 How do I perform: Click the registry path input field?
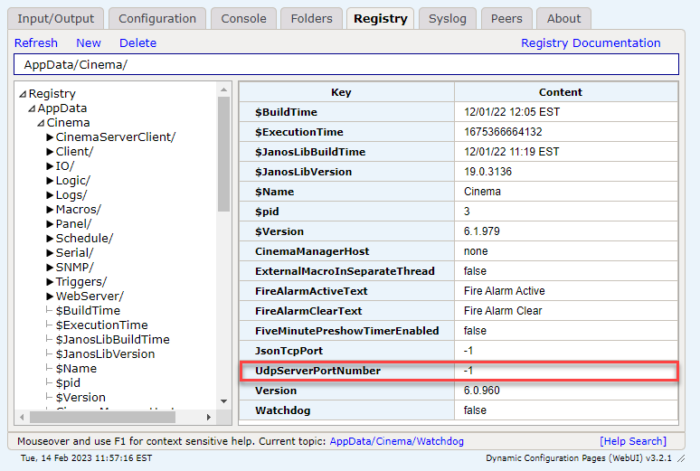(346, 64)
